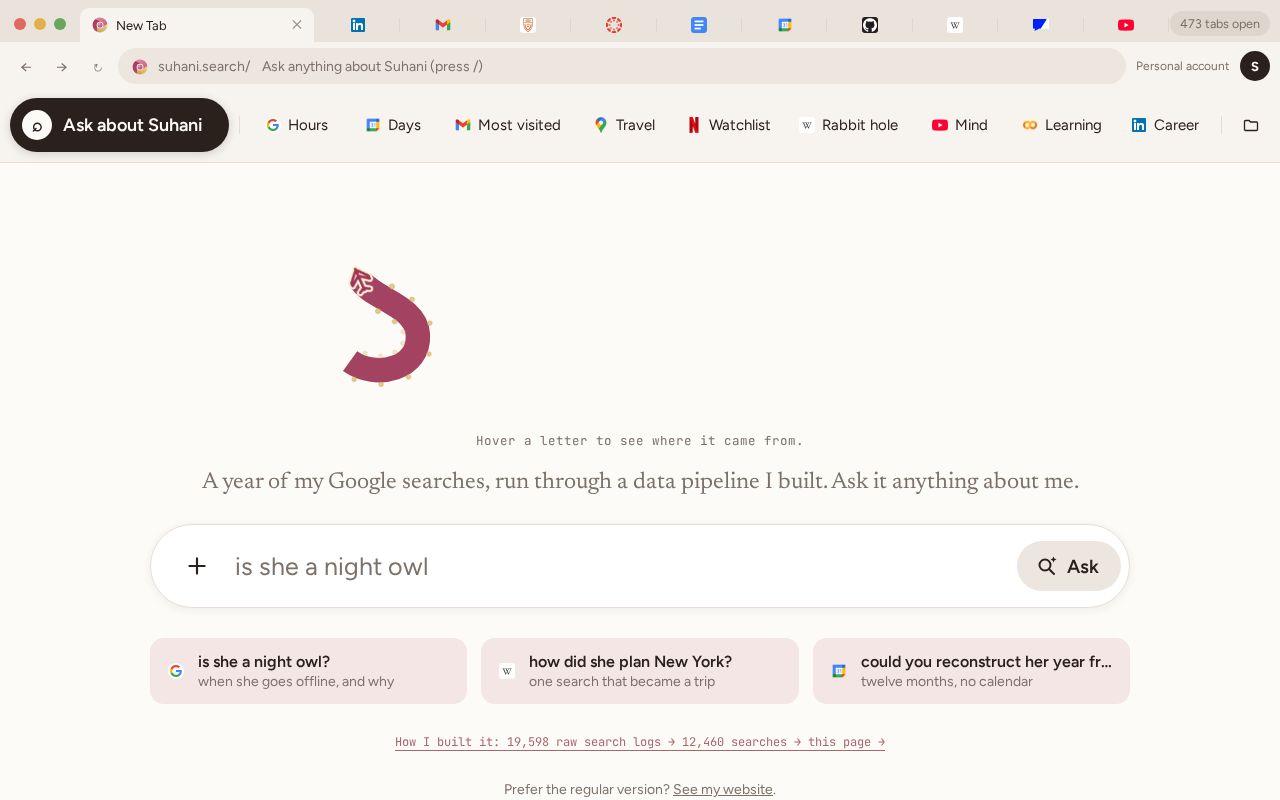Viewport: 1280px width, 800px height.
Task: Open the Watchlist bookmark
Action: tap(729, 125)
